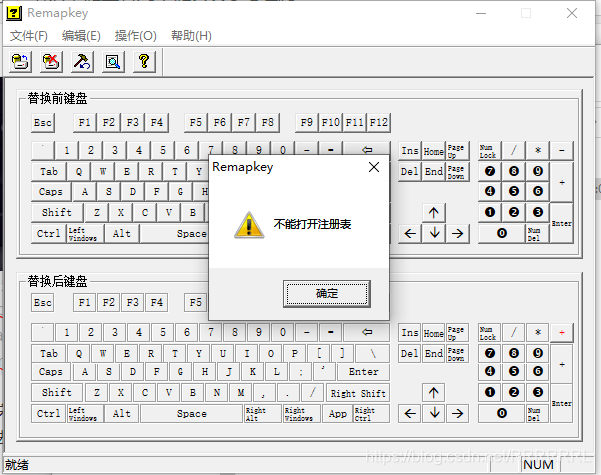Click Page Up key on 替换后键盘
This screenshot has width=601, height=475.
coord(456,333)
